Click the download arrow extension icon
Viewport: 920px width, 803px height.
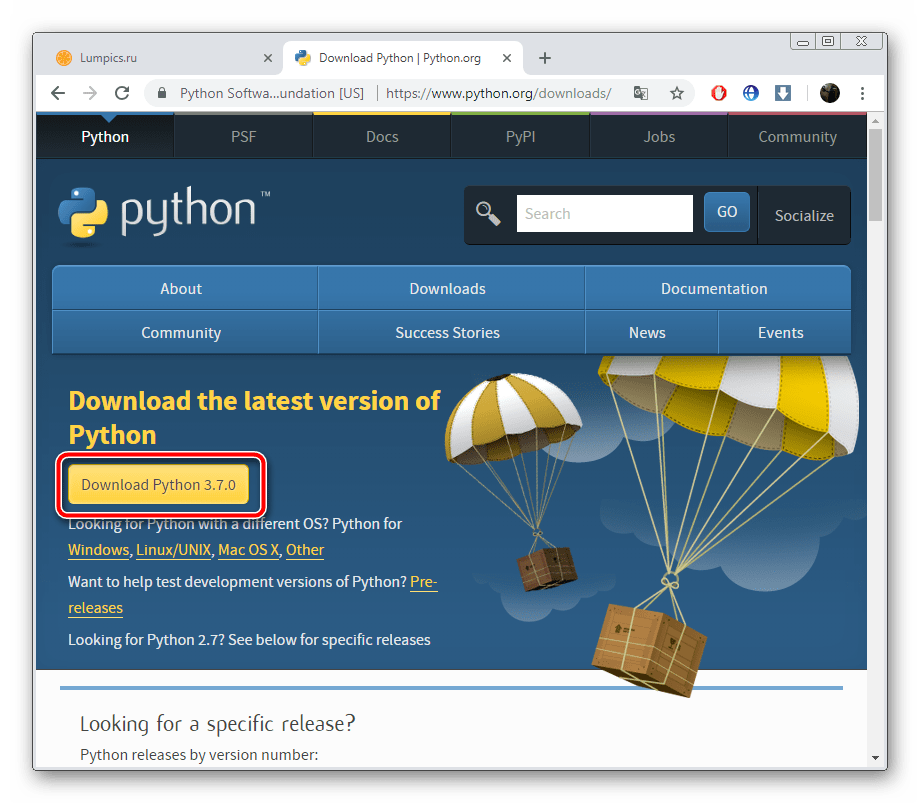[x=783, y=93]
